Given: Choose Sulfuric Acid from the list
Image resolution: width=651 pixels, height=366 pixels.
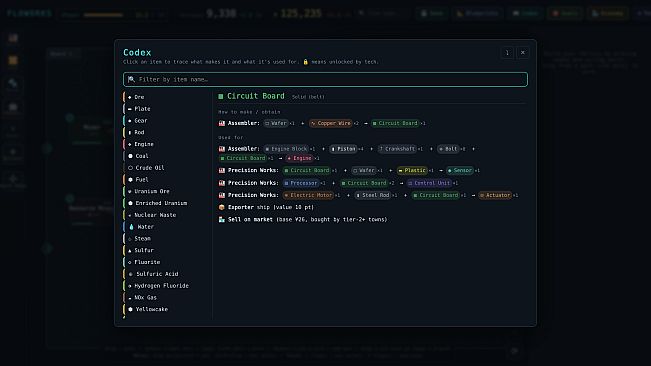Looking at the screenshot, I should click(167, 274).
